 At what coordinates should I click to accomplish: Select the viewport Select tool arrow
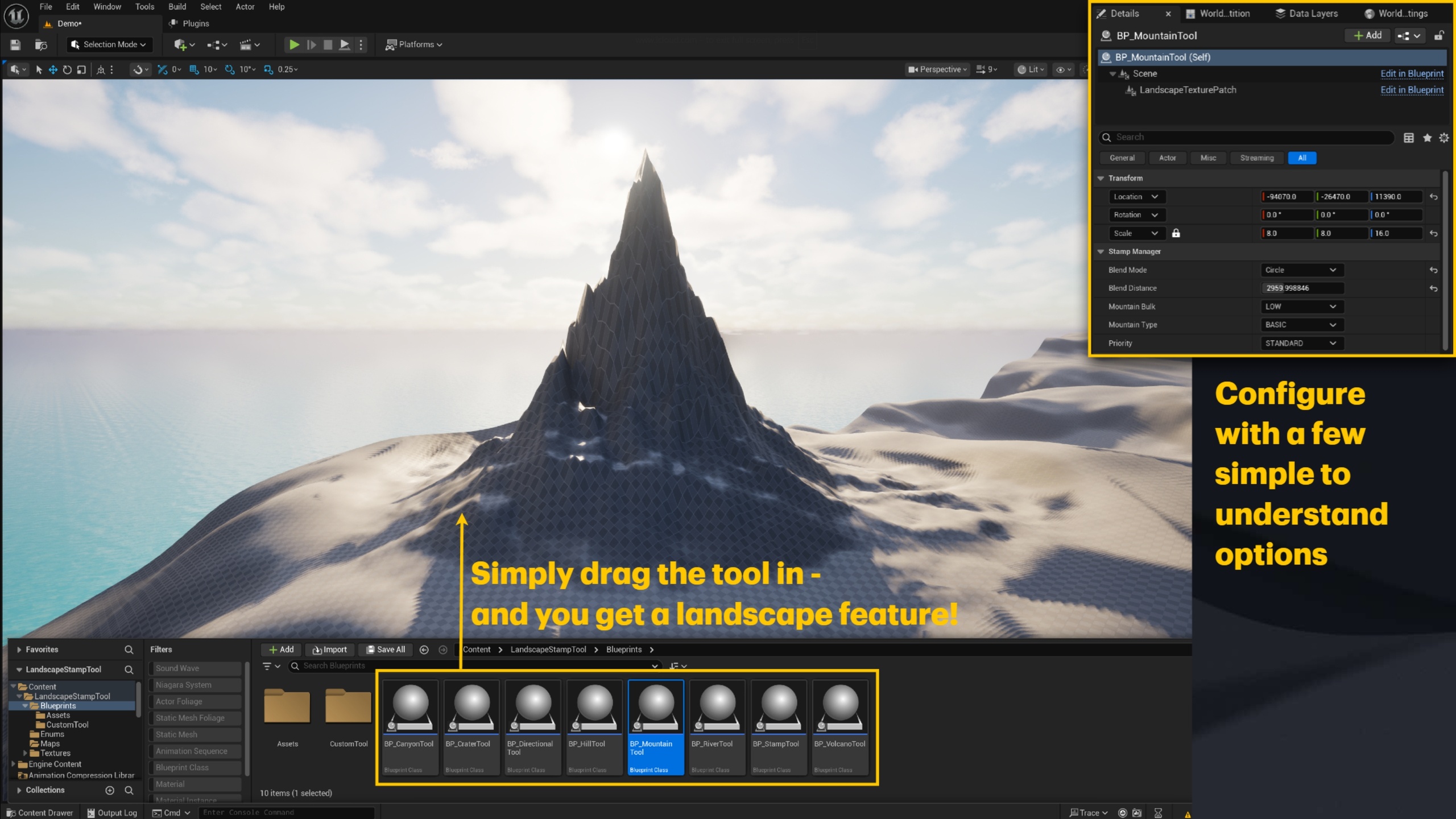click(39, 69)
